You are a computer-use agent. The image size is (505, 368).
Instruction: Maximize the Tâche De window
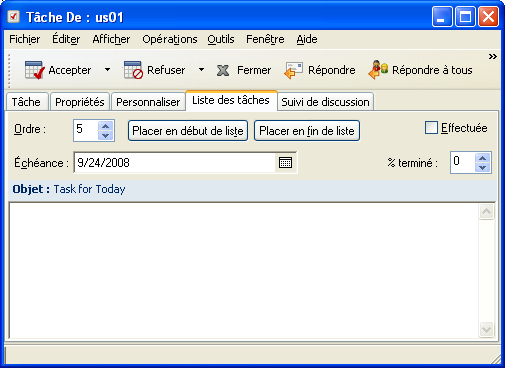465,17
